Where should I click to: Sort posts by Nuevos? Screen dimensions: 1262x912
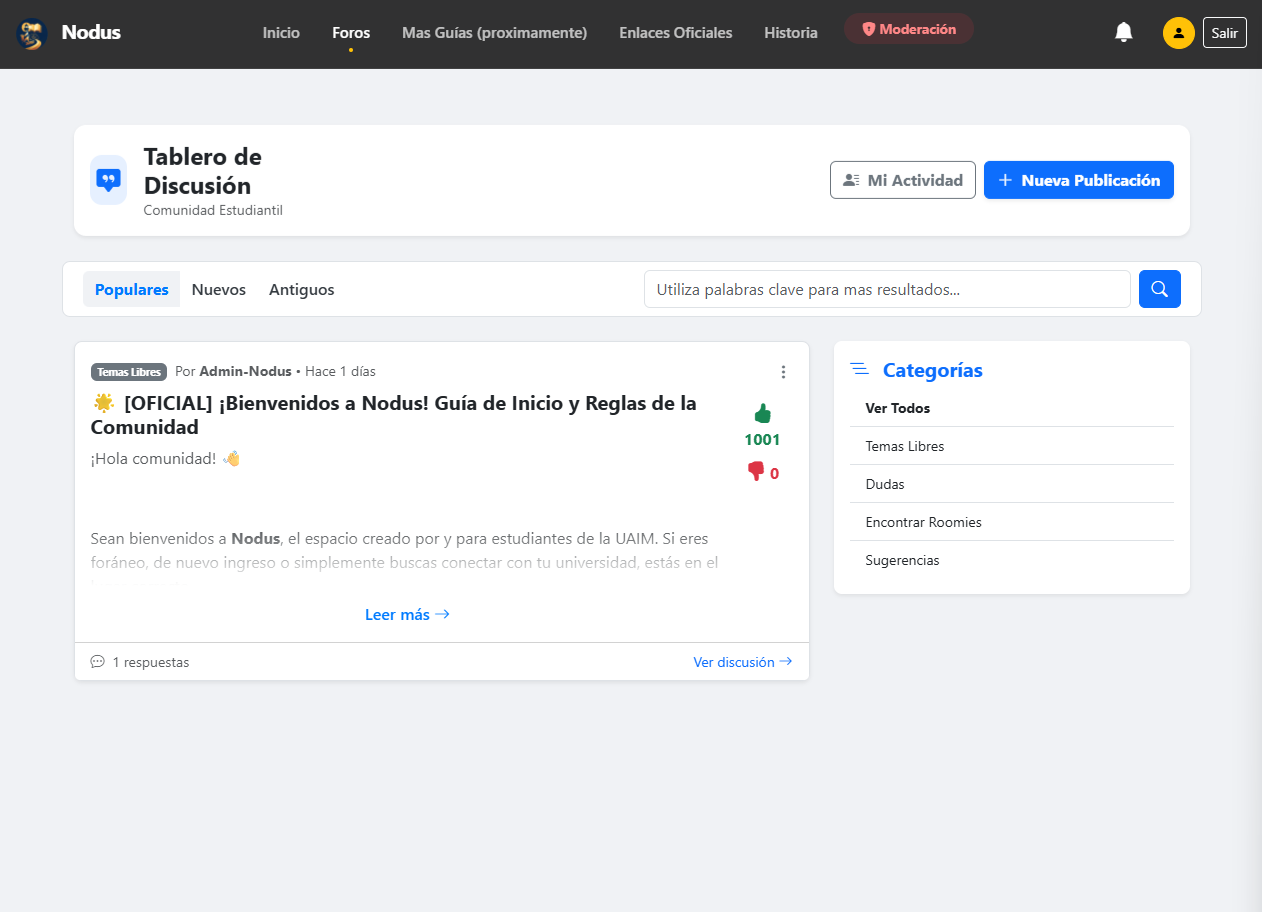pyautogui.click(x=218, y=289)
